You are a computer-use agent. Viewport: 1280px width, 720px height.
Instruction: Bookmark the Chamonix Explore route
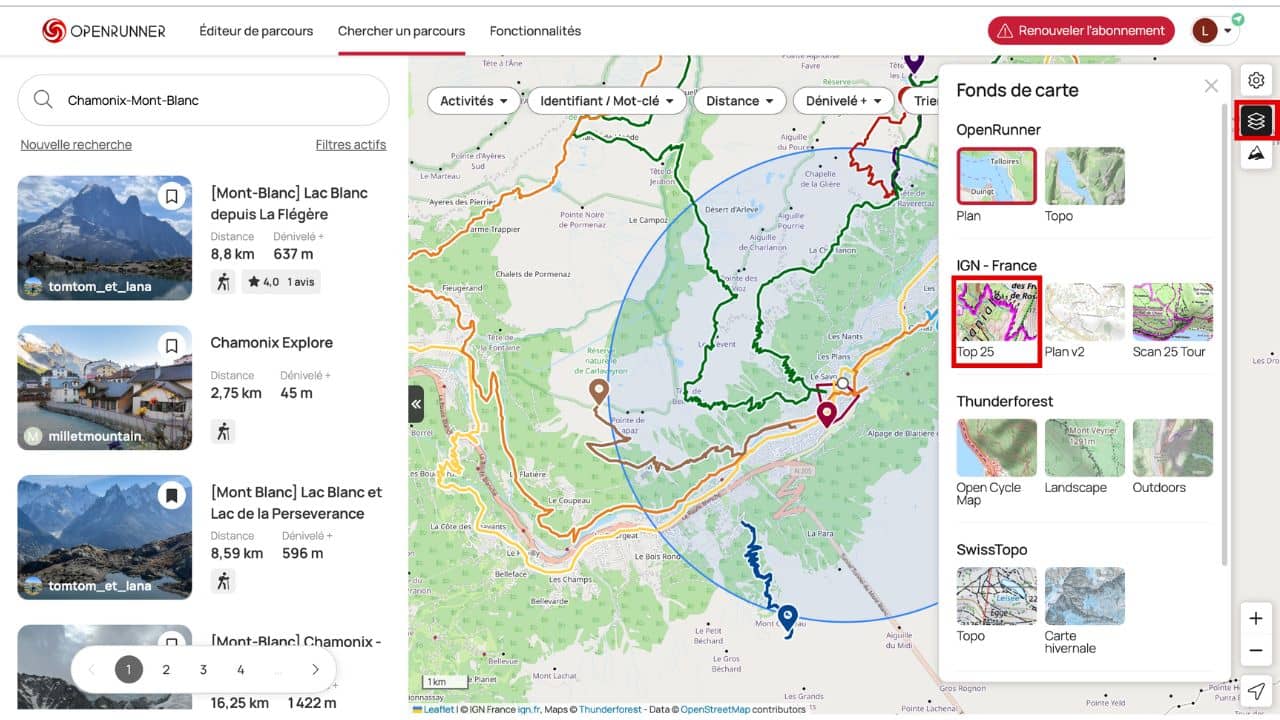pos(171,346)
